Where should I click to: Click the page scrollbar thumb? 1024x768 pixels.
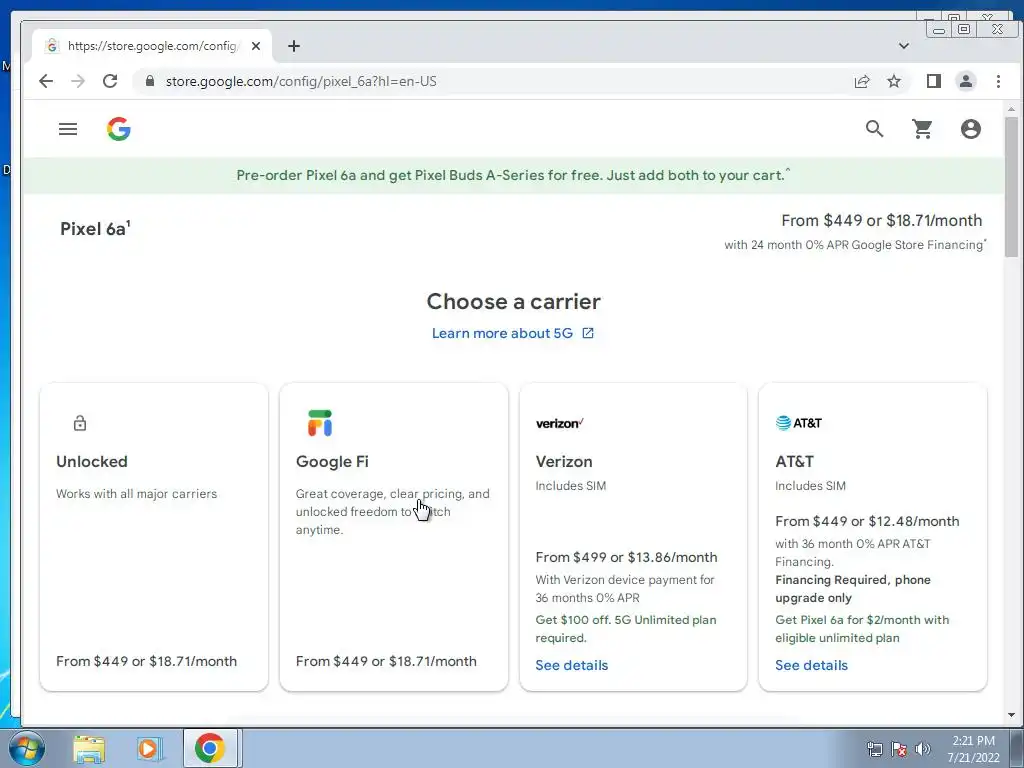coord(1011,187)
